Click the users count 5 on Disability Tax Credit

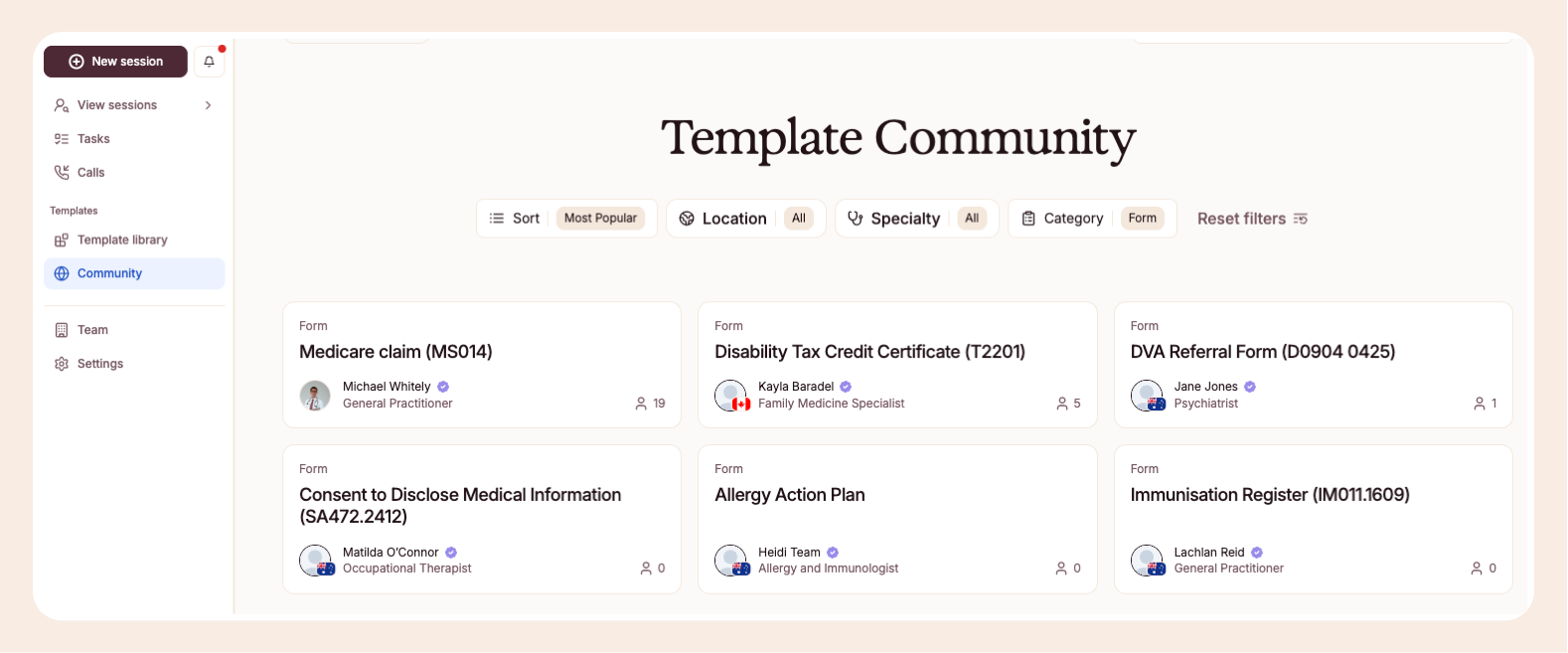click(1068, 404)
